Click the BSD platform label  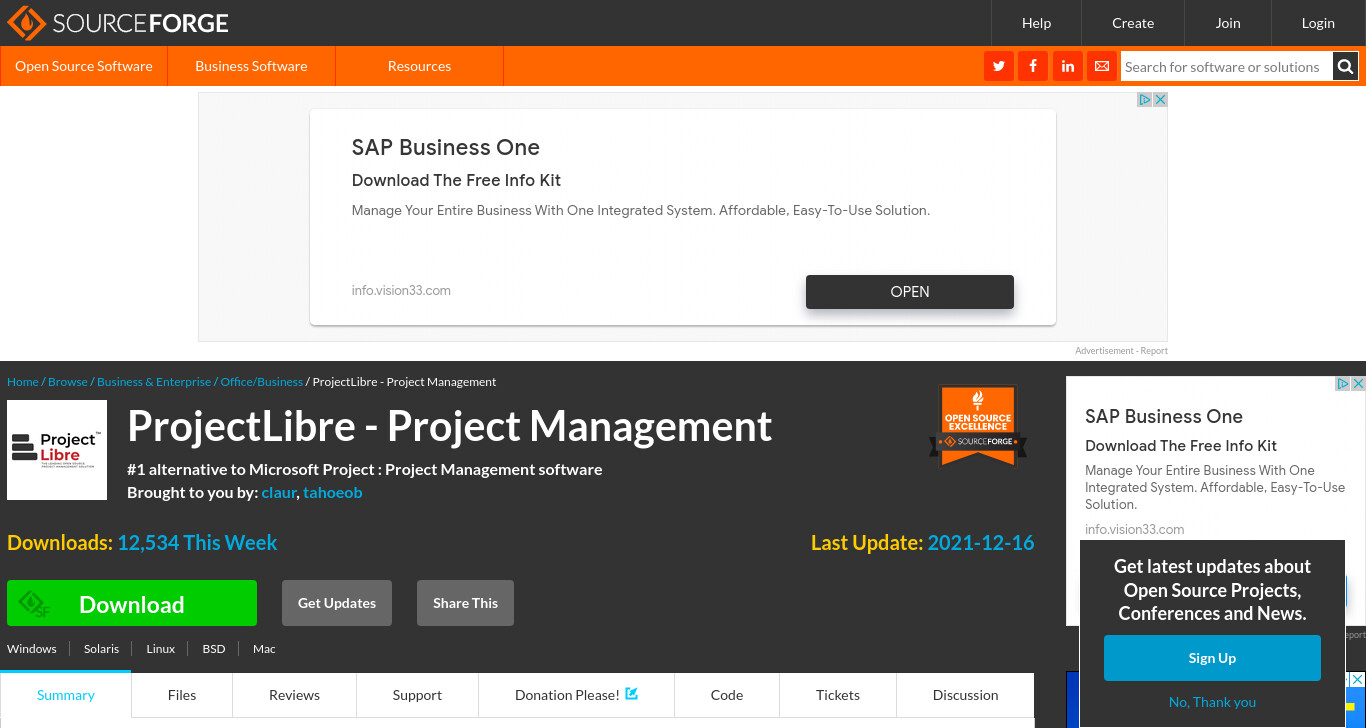214,649
